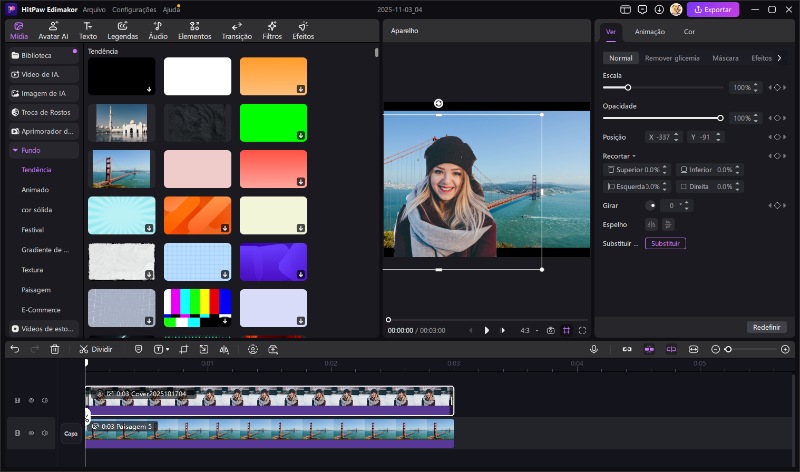This screenshot has height=472, width=800.
Task: Open the Arquivo menu
Action: pos(94,9)
